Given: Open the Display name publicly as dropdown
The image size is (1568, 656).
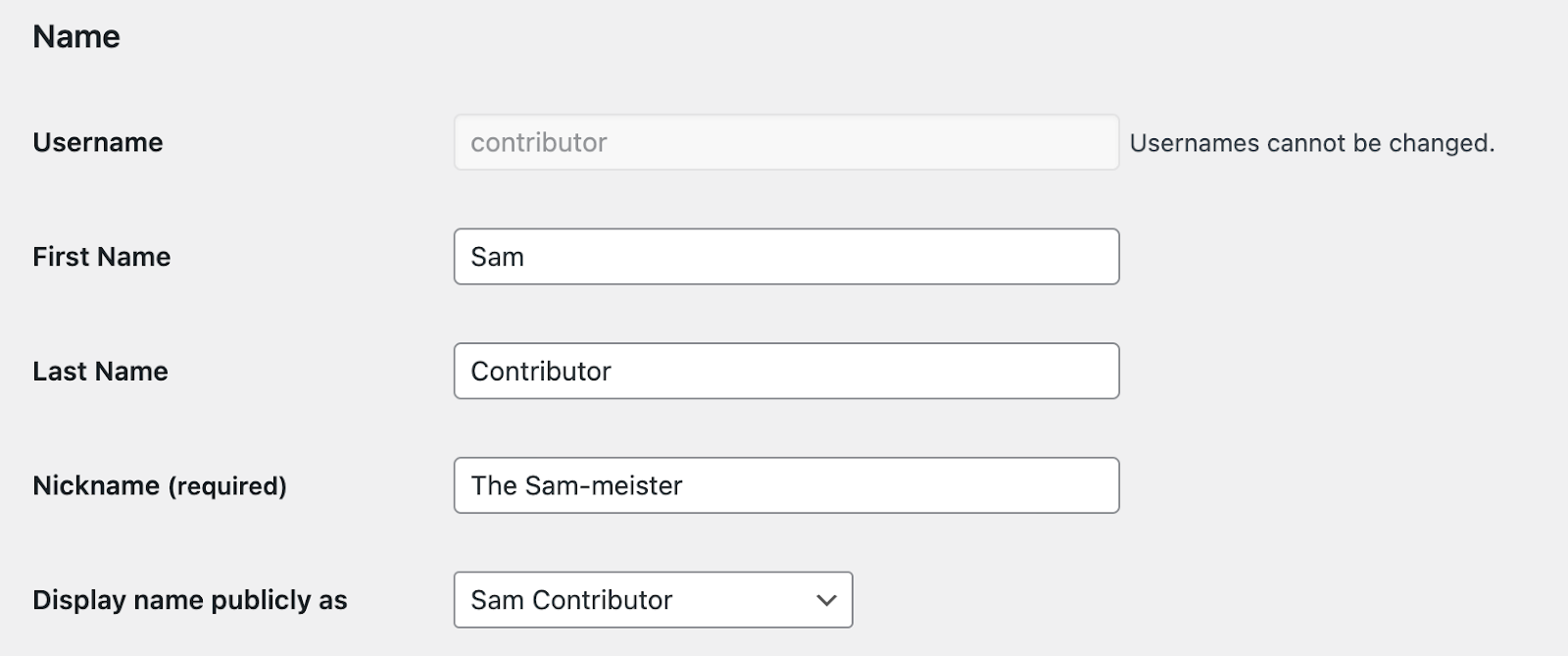Looking at the screenshot, I should point(653,600).
